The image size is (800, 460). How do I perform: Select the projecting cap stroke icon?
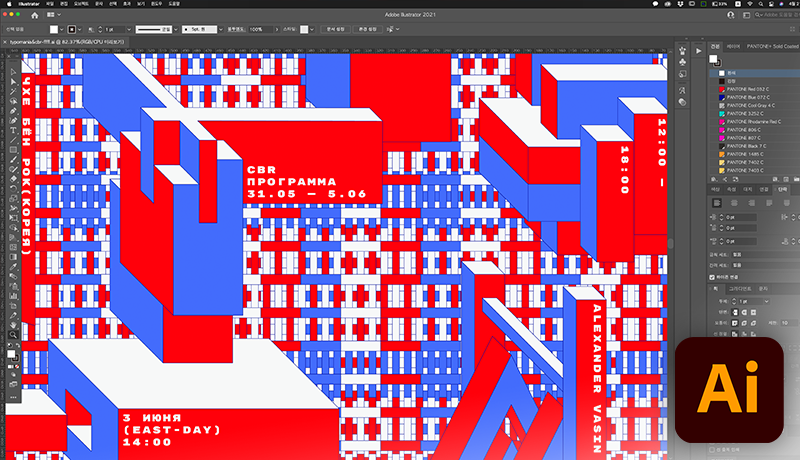pos(754,312)
